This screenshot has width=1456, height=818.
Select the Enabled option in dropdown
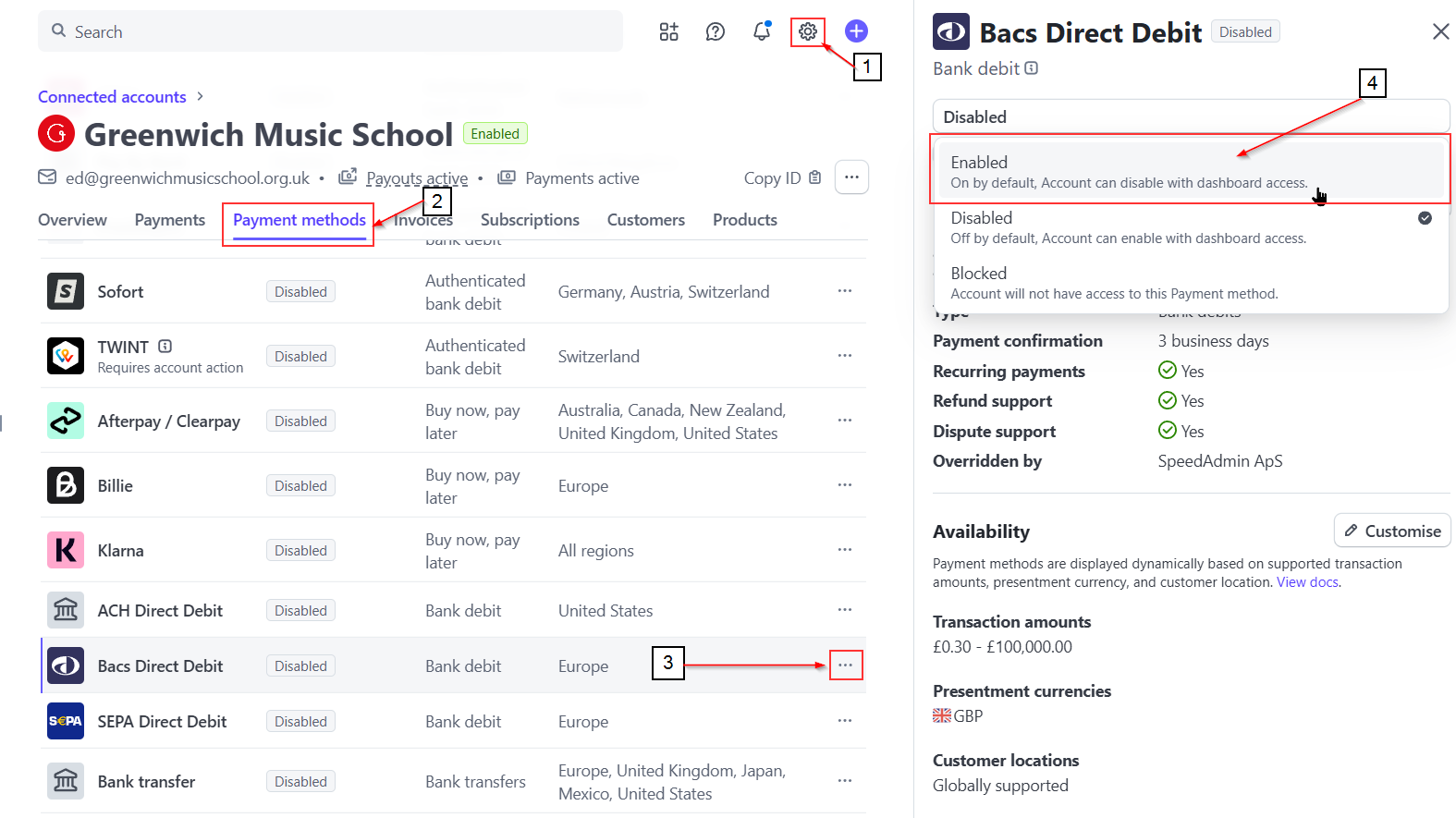[x=1191, y=172]
